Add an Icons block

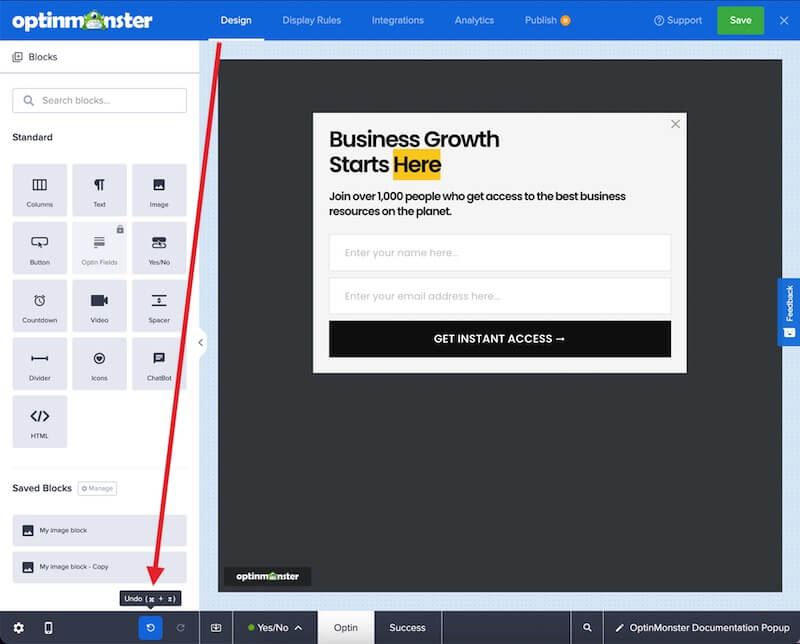pyautogui.click(x=99, y=364)
